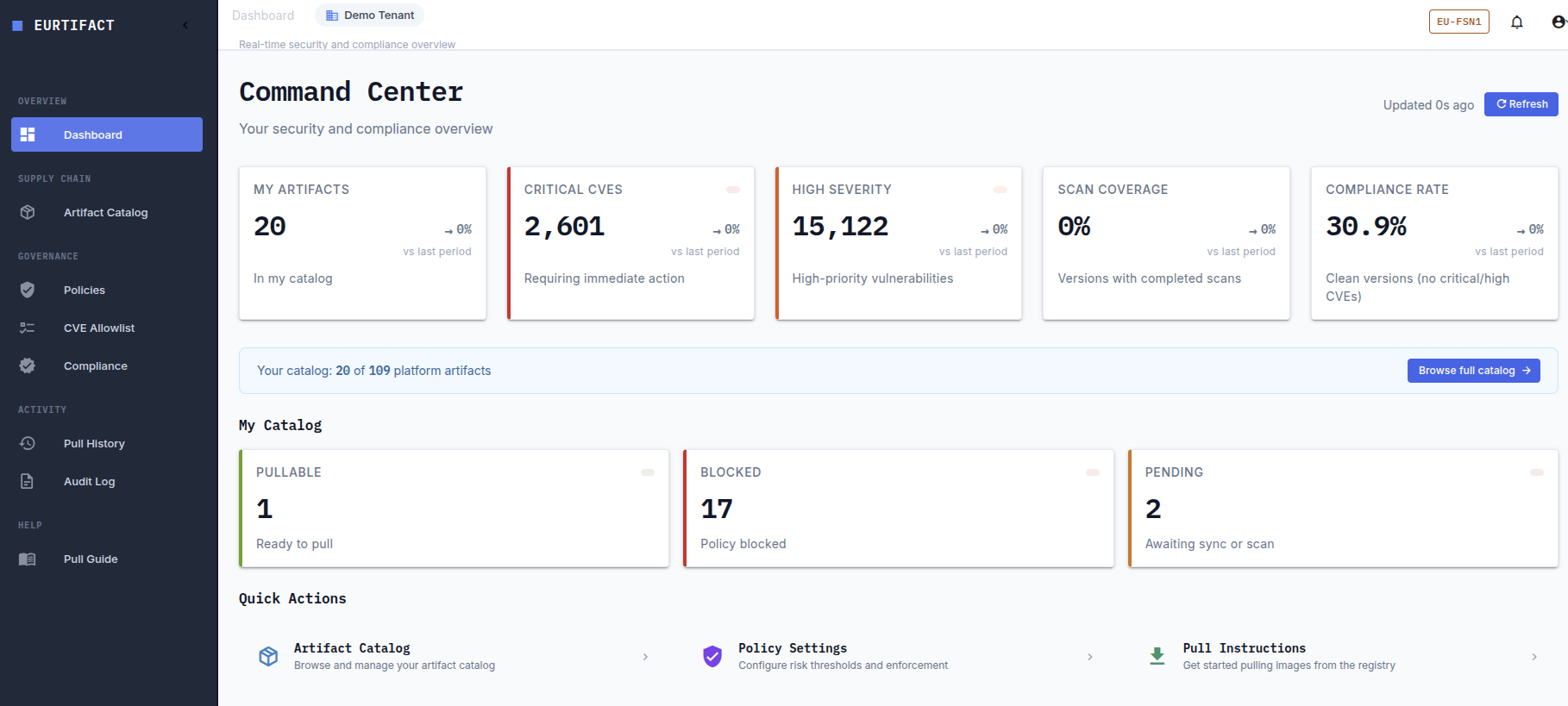Open Pull Instructions quick action chevron

pos(1534,657)
